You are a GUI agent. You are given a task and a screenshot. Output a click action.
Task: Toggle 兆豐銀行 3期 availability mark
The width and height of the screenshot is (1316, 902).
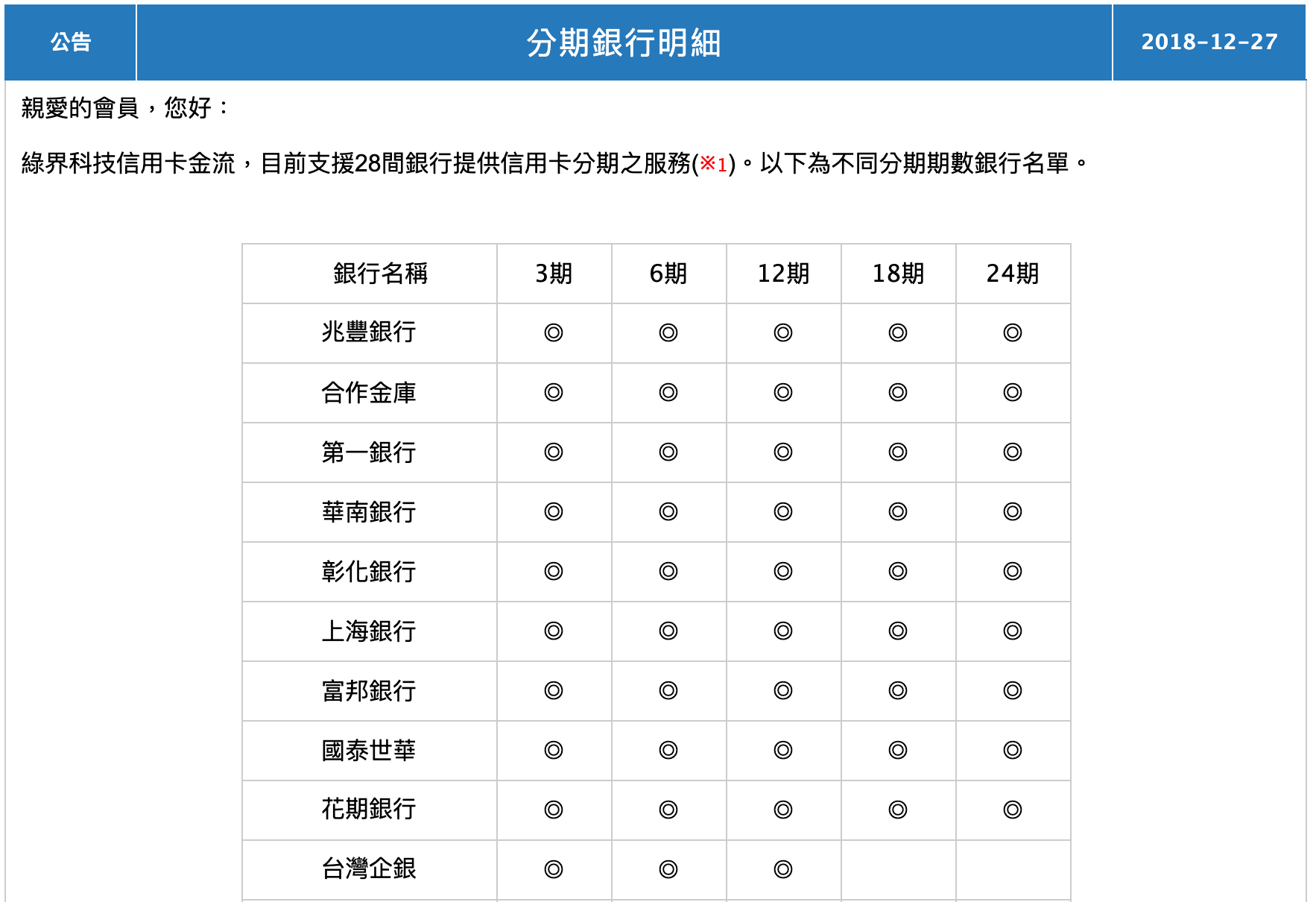(553, 333)
